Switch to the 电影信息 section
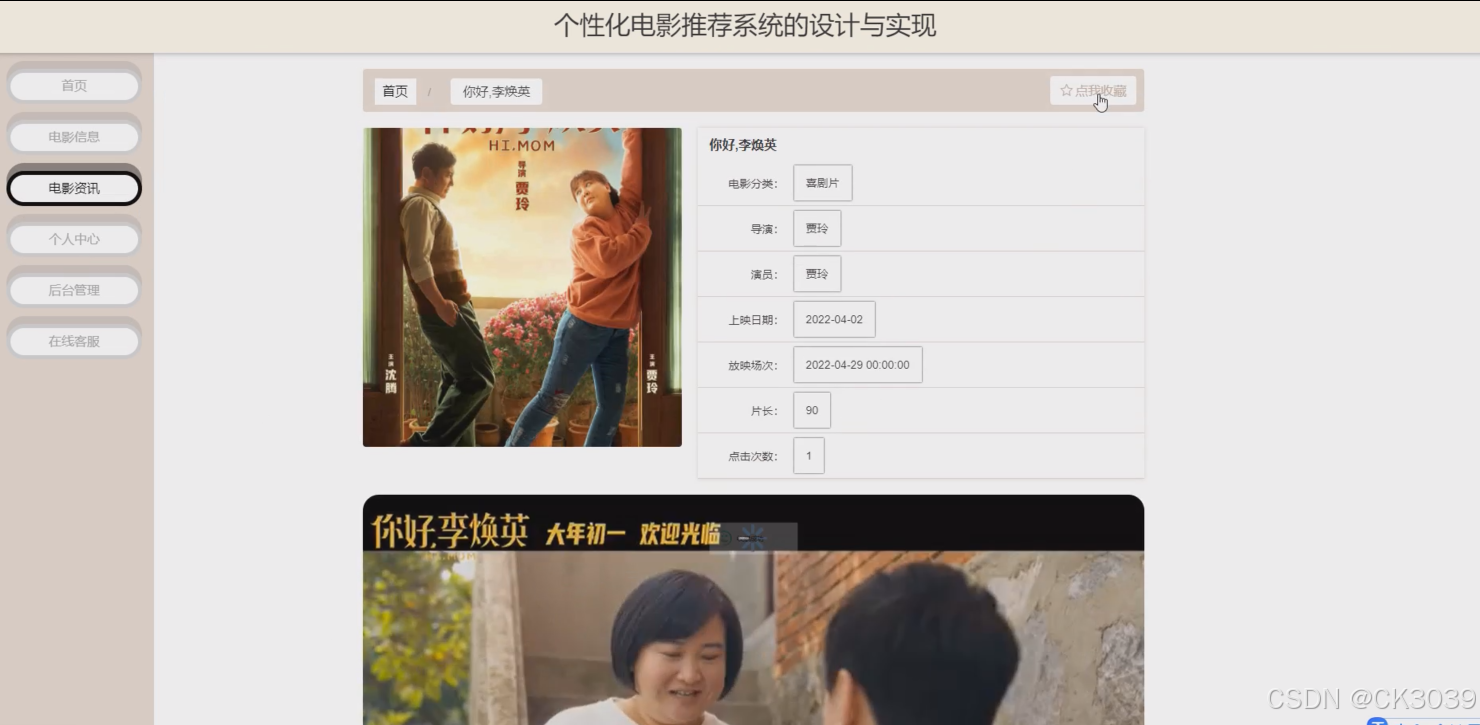Image resolution: width=1480 pixels, height=725 pixels. pos(73,135)
